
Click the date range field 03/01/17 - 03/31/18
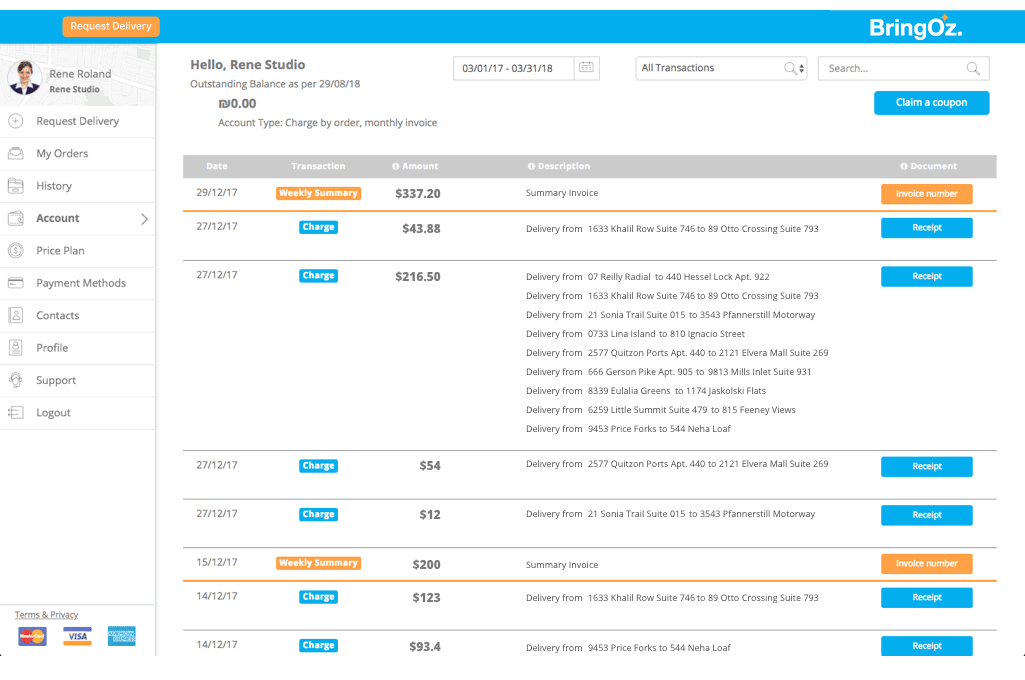513,68
